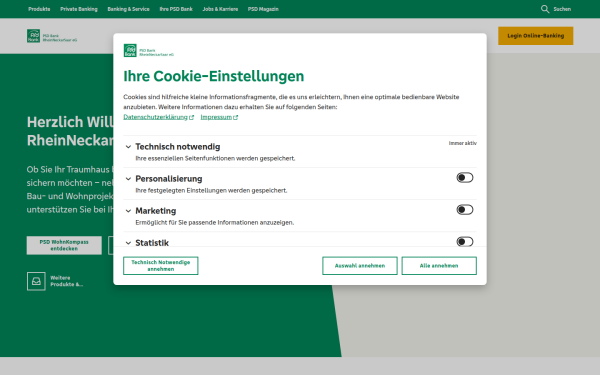The image size is (600, 375).
Task: Click the 'Immer aktiv' label
Action: tap(463, 143)
